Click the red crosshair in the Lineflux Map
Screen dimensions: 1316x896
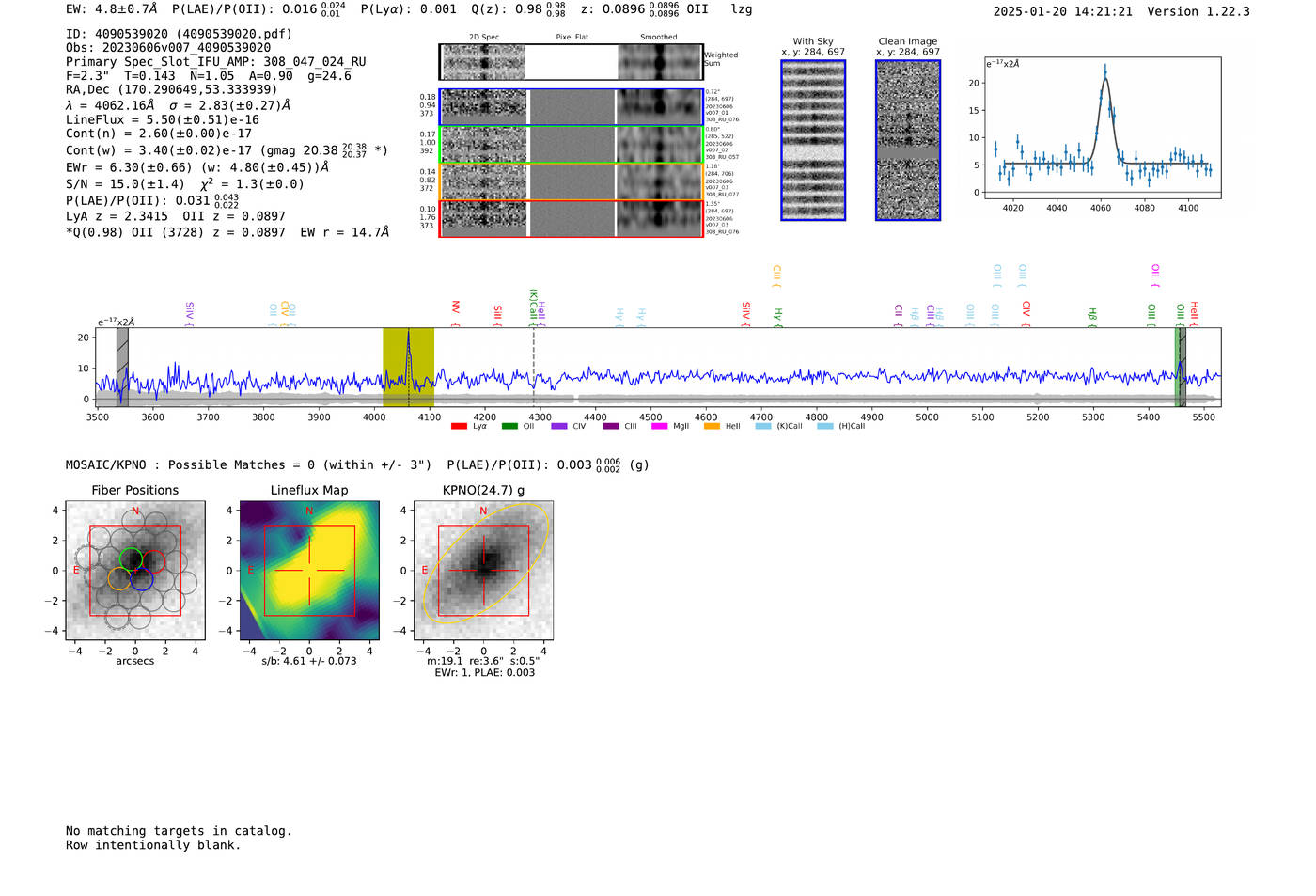tap(309, 571)
